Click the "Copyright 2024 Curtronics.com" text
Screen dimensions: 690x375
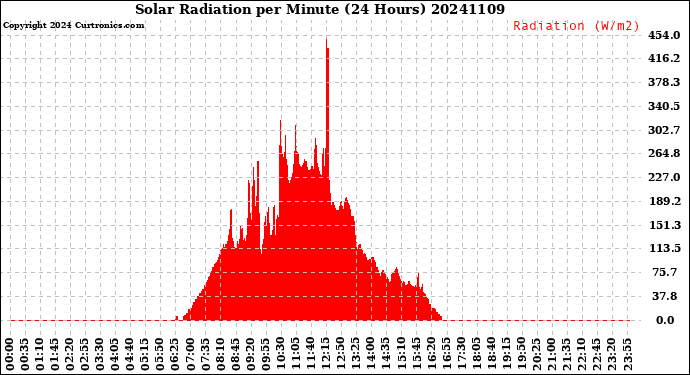[73, 25]
